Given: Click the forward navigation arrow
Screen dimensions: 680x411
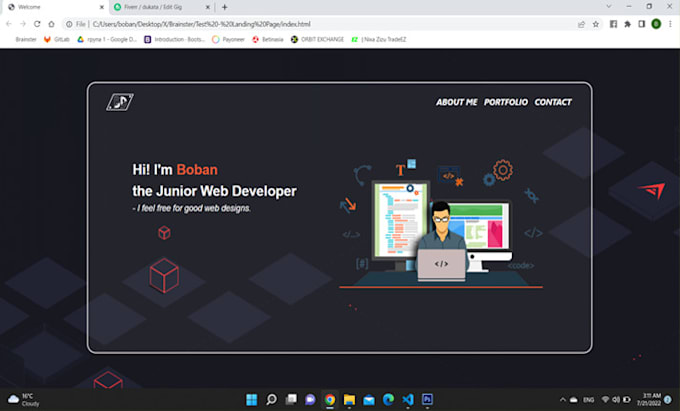Looking at the screenshot, I should (23, 24).
